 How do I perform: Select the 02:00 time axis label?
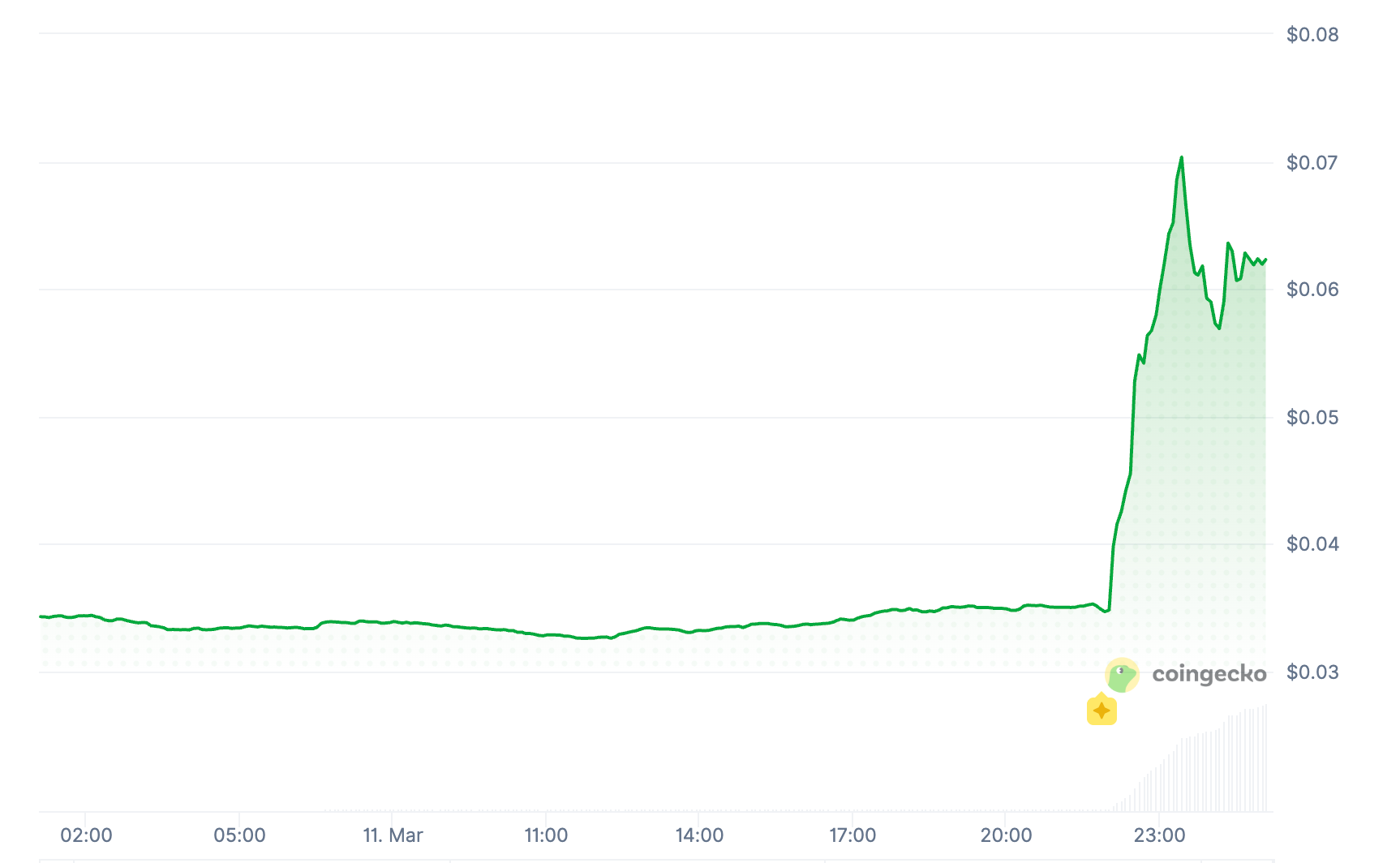(86, 835)
